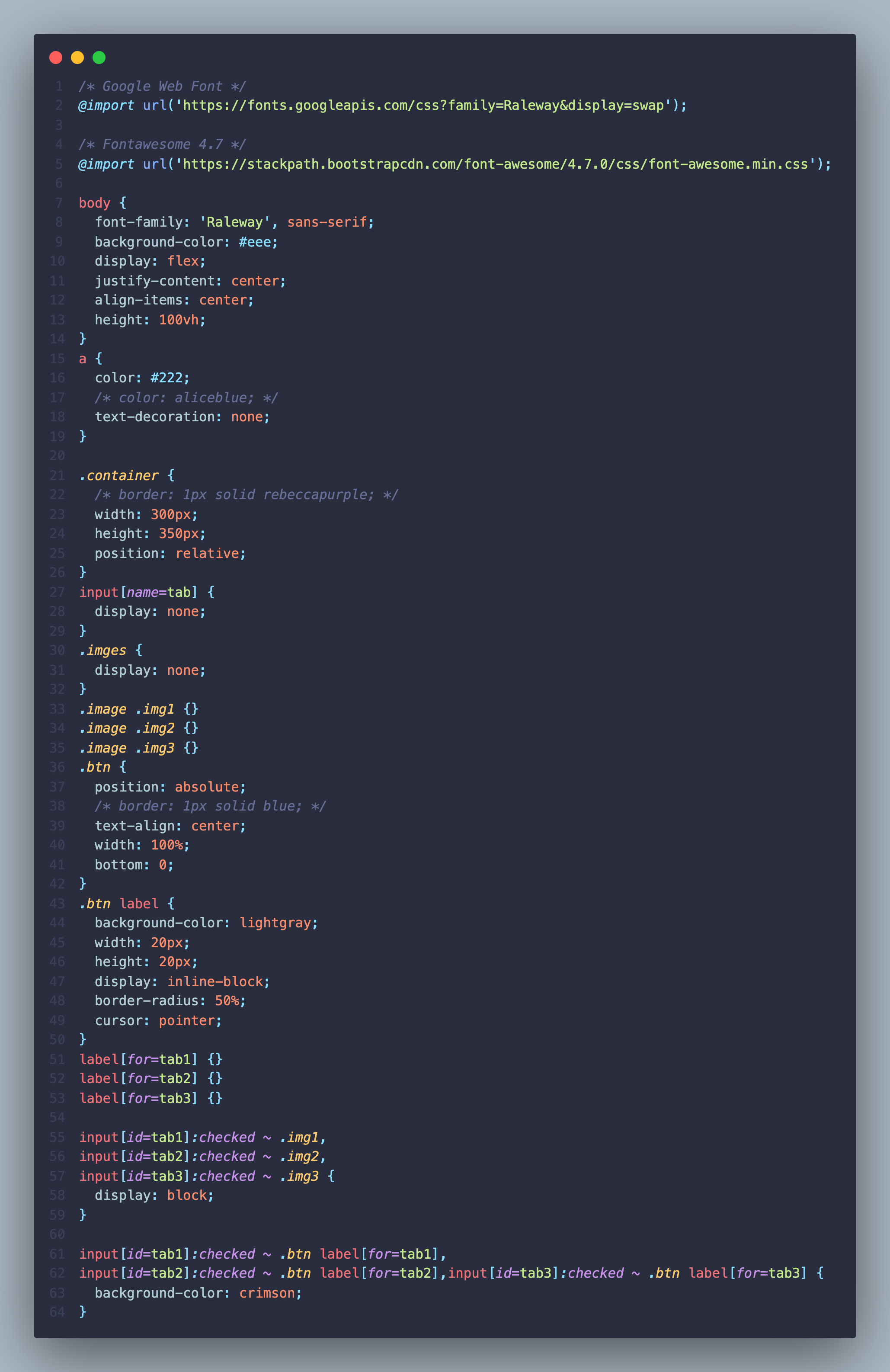The height and width of the screenshot is (1372, 890).
Task: Click the lightgray color value
Action: coord(275,923)
